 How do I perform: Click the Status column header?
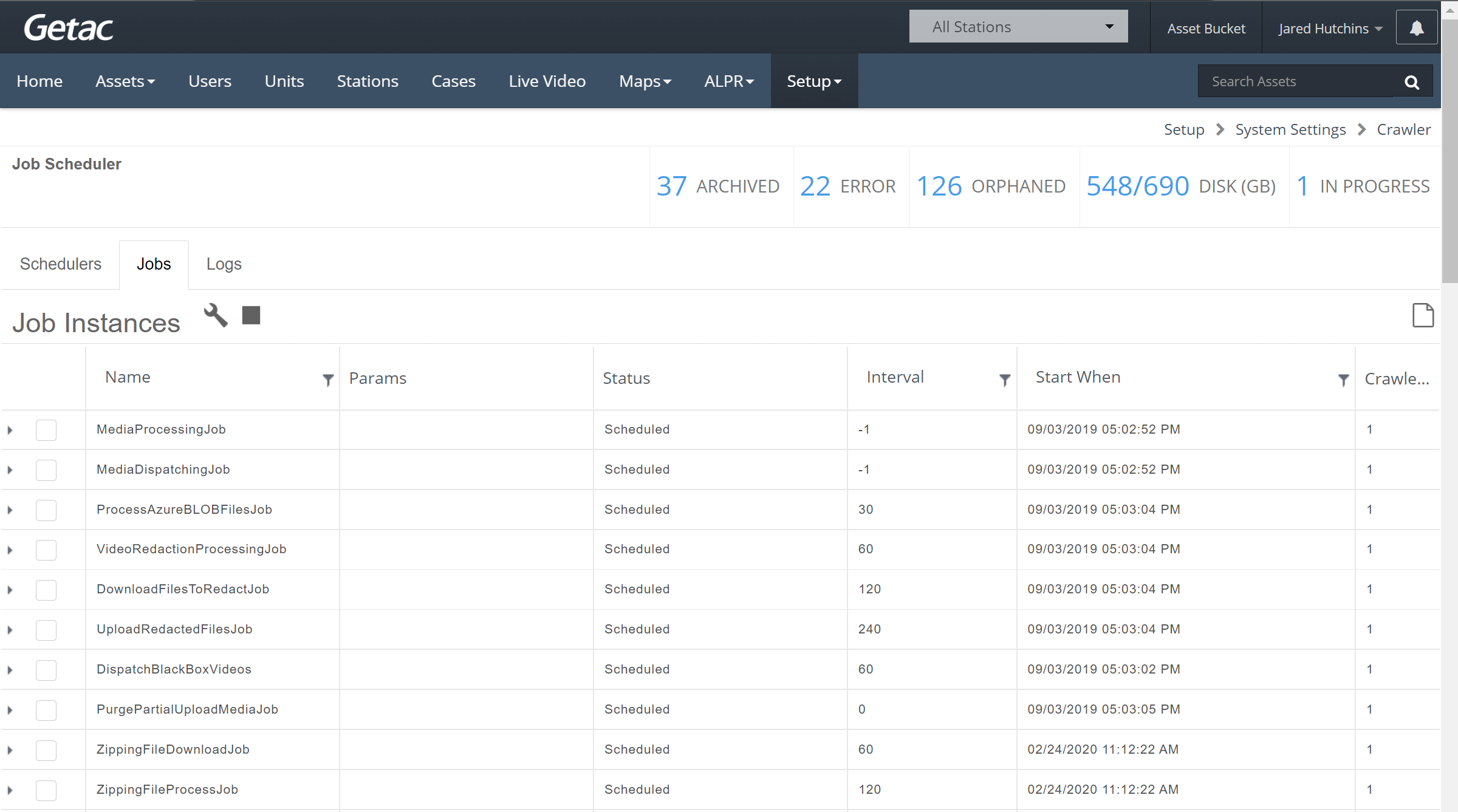pos(626,378)
